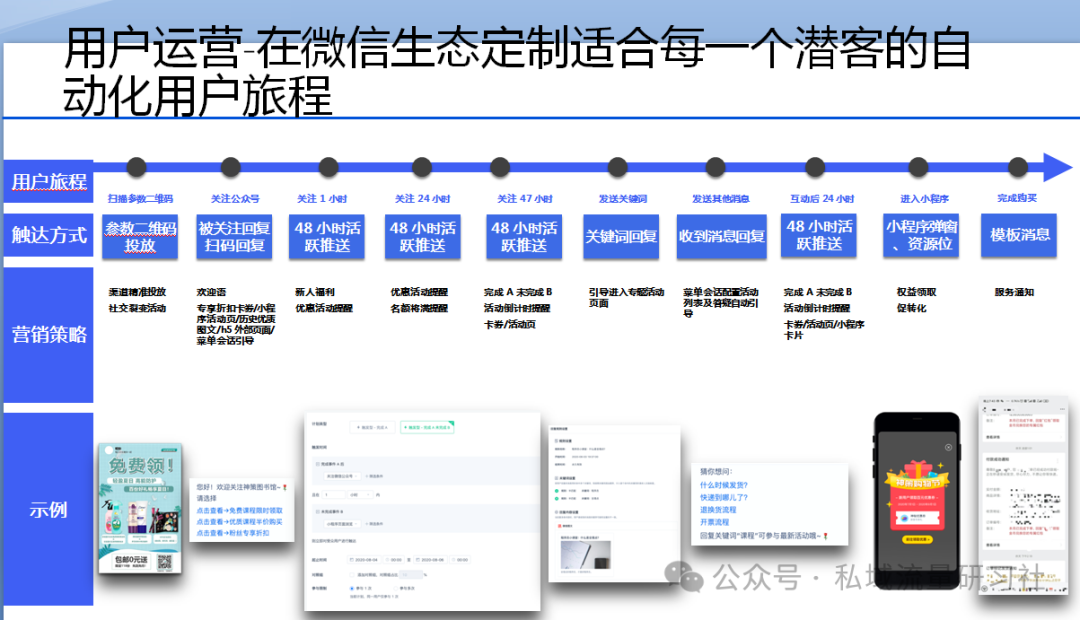This screenshot has width=1080, height=620.
Task: Click the 新人福利 strategy text
Action: click(315, 292)
